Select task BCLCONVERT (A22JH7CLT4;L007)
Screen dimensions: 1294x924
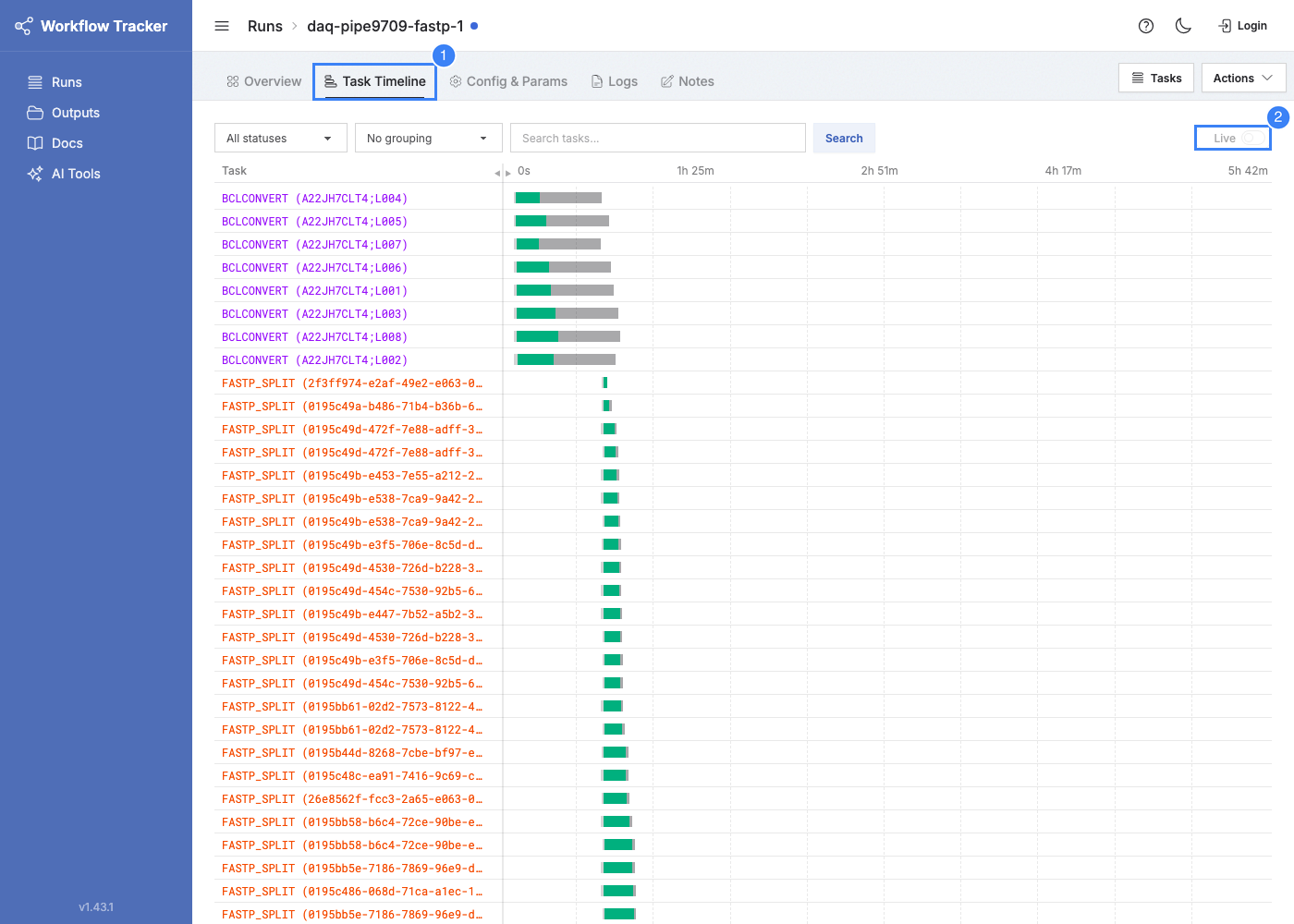[x=314, y=245]
